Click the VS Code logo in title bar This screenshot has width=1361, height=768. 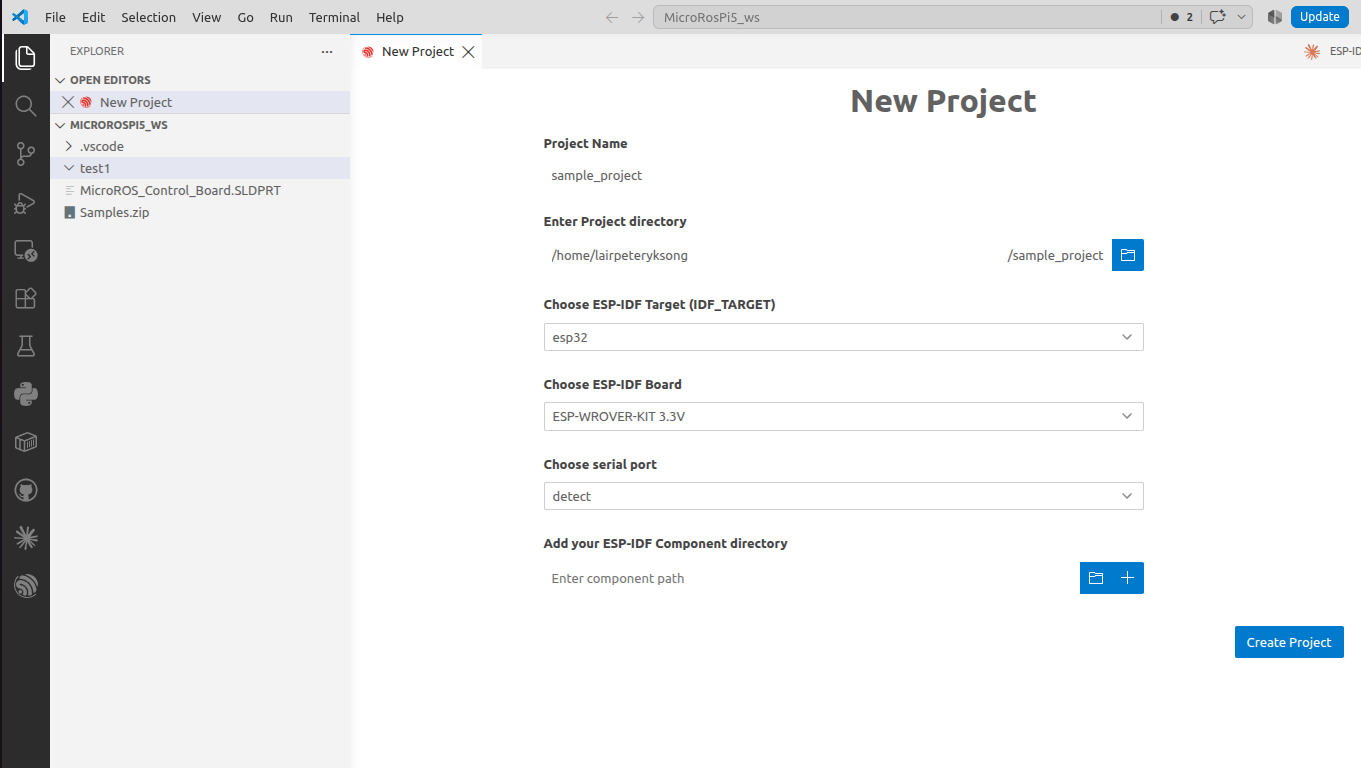[x=20, y=17]
